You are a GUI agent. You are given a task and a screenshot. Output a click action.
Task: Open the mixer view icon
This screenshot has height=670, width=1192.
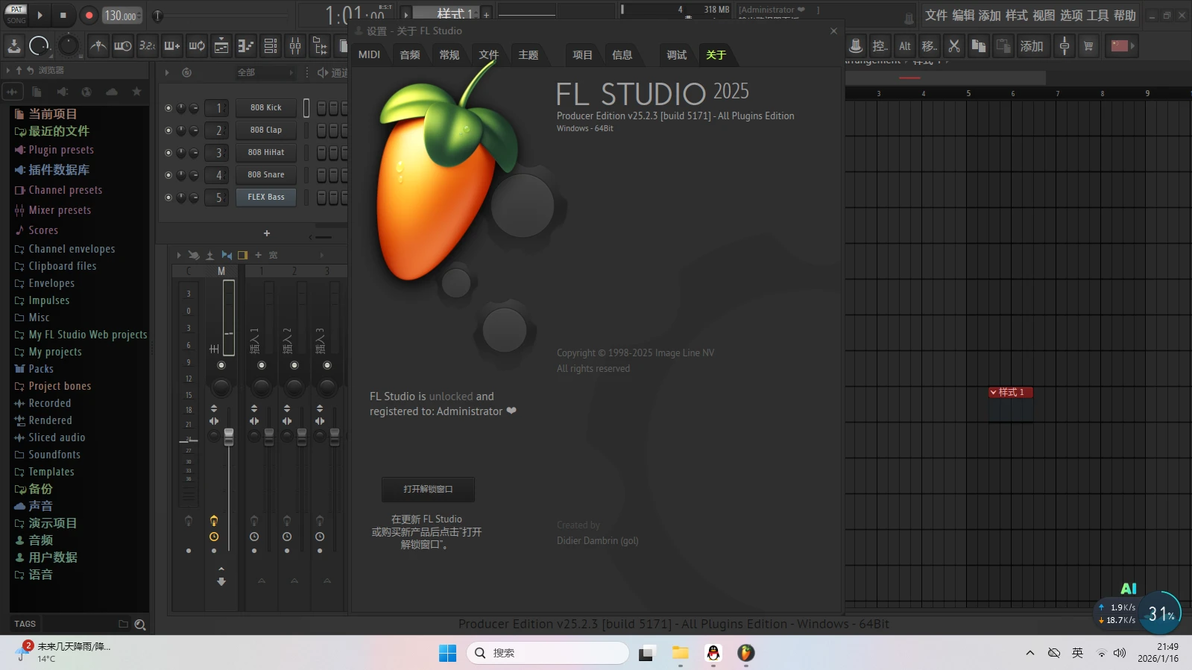click(295, 46)
